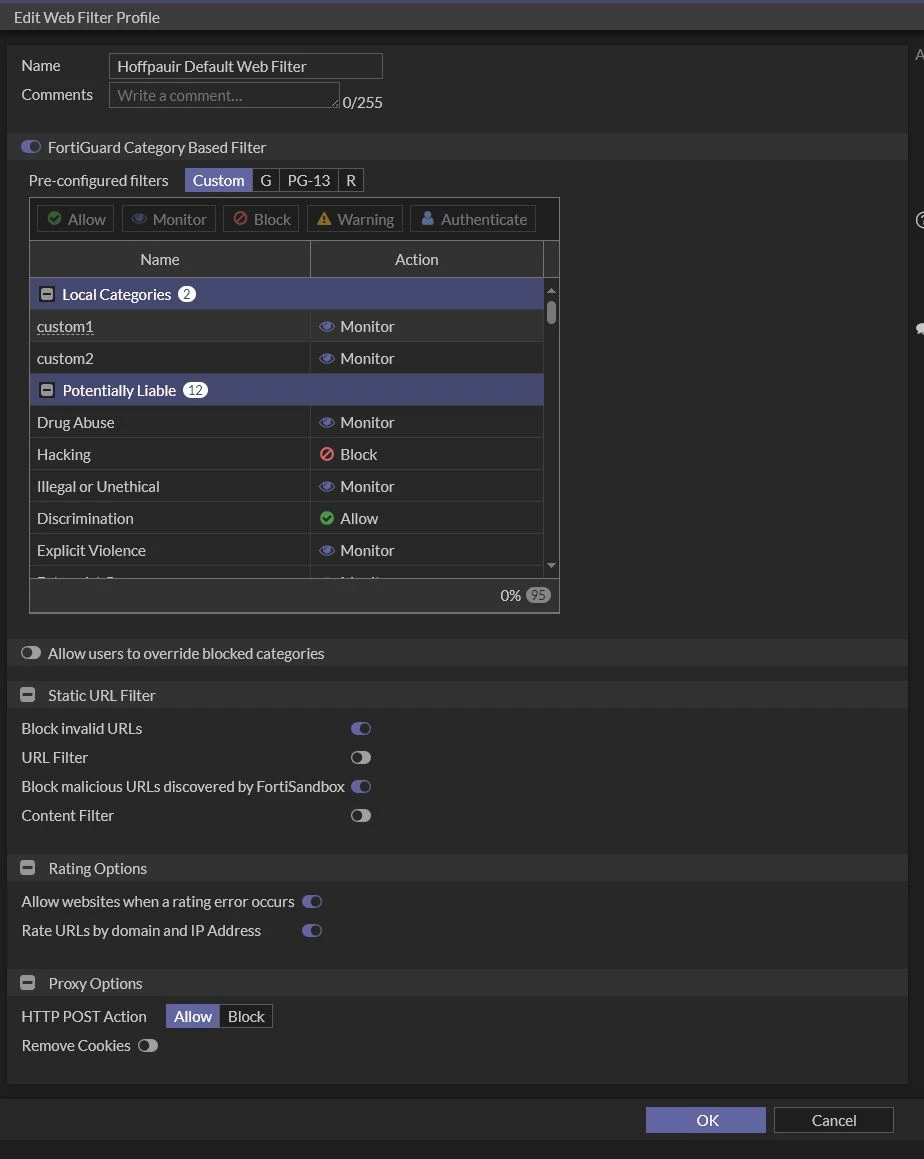The width and height of the screenshot is (924, 1159).
Task: Click the Monitor eye icon for custom2
Action: click(x=327, y=358)
